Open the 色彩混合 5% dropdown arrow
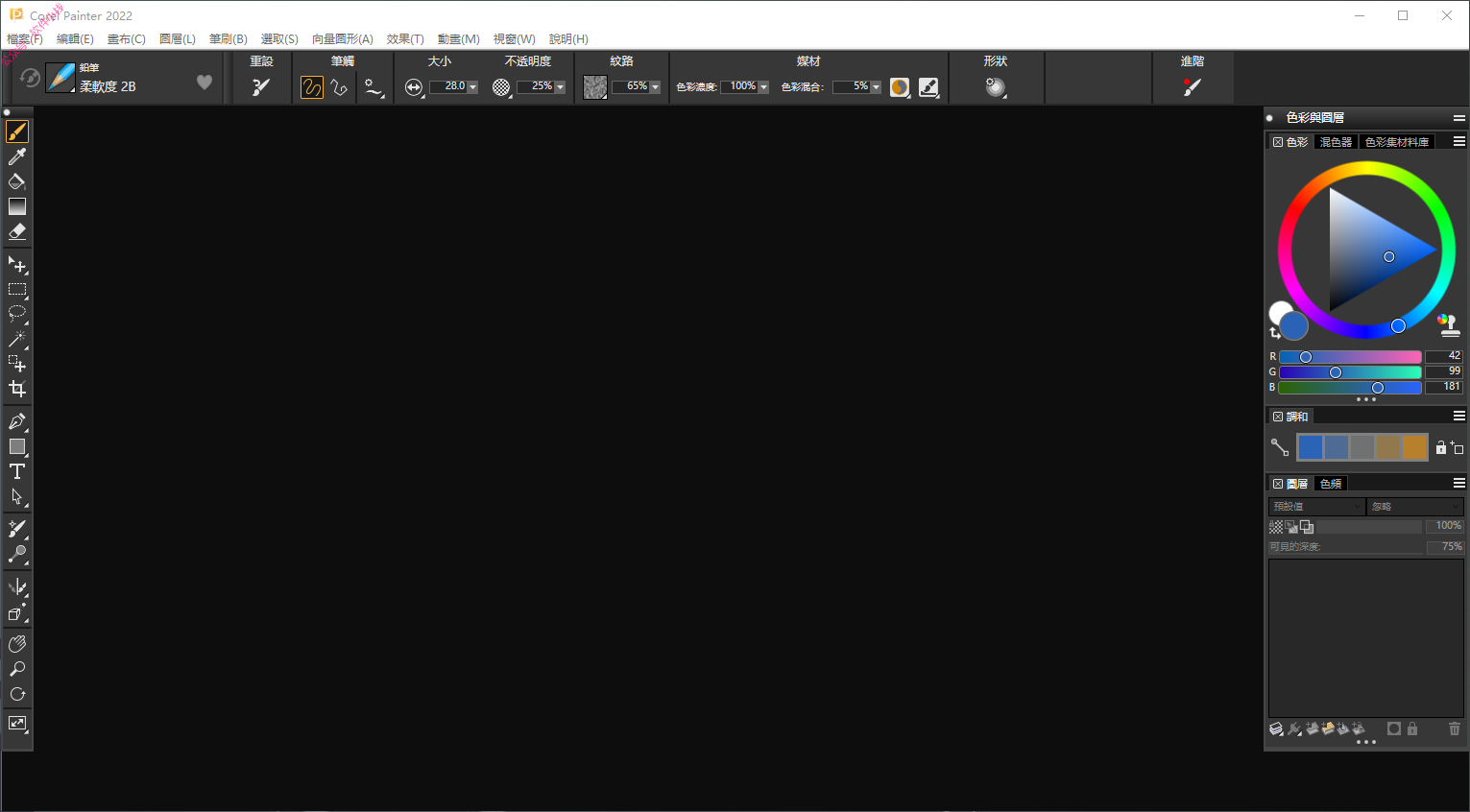Screen dimensions: 1470x812 [876, 87]
